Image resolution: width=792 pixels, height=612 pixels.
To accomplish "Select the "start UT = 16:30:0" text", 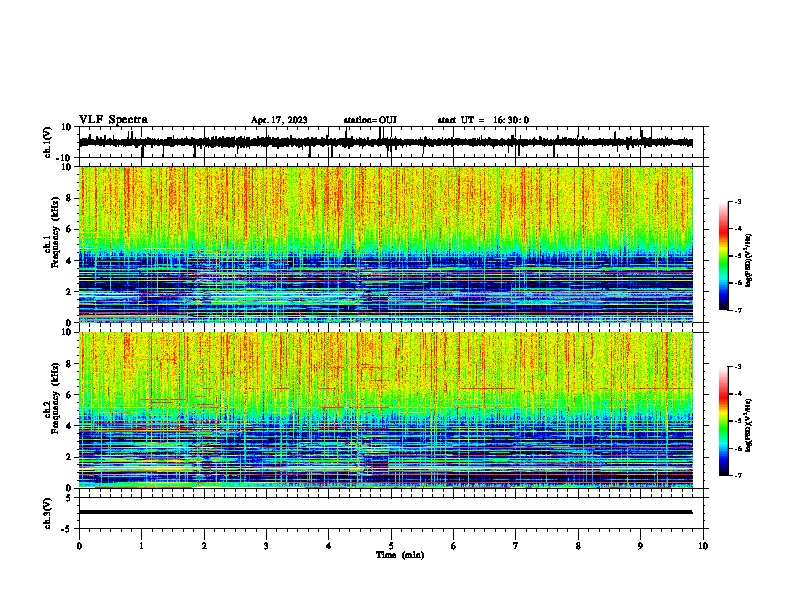I will 483,120.
